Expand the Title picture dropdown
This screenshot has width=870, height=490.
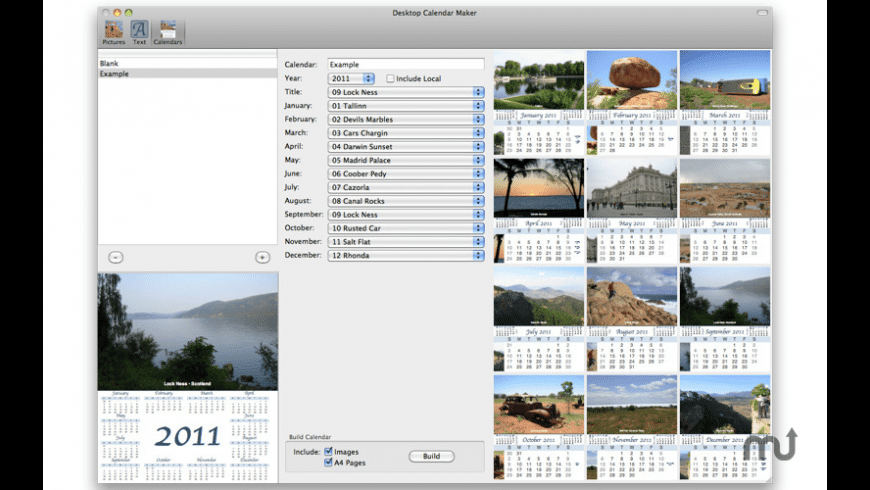click(x=406, y=92)
